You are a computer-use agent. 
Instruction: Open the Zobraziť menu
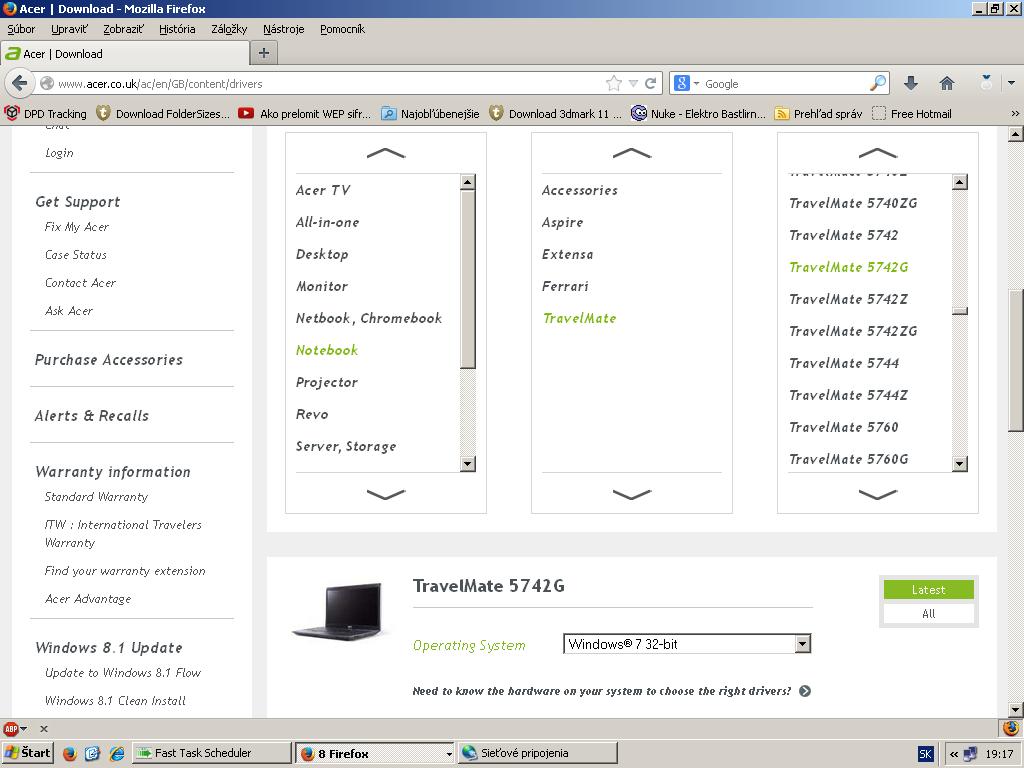point(123,29)
